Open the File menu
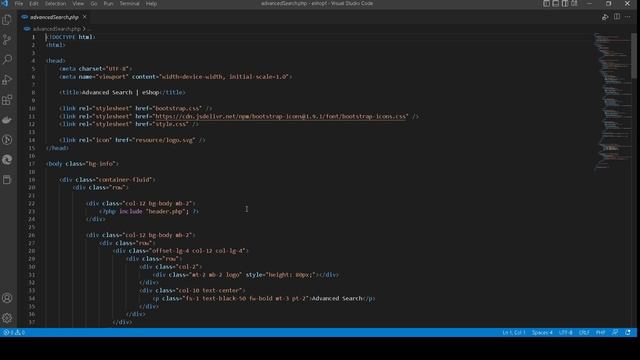 [x=19, y=3]
